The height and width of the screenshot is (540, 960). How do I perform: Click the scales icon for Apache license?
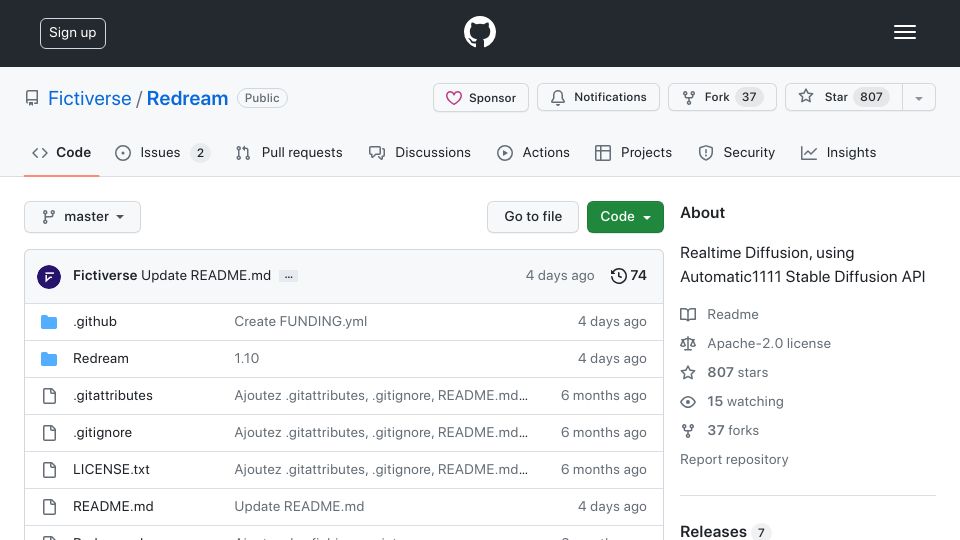(688, 343)
